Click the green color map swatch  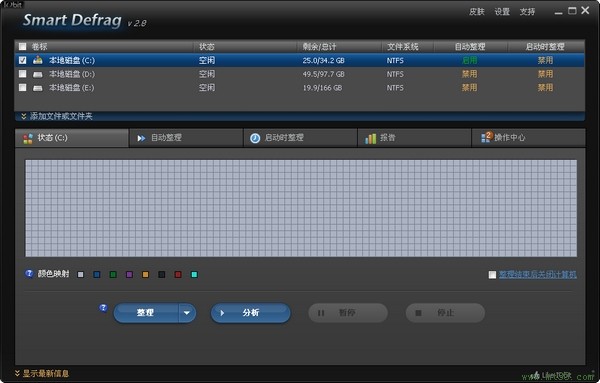pos(113,275)
